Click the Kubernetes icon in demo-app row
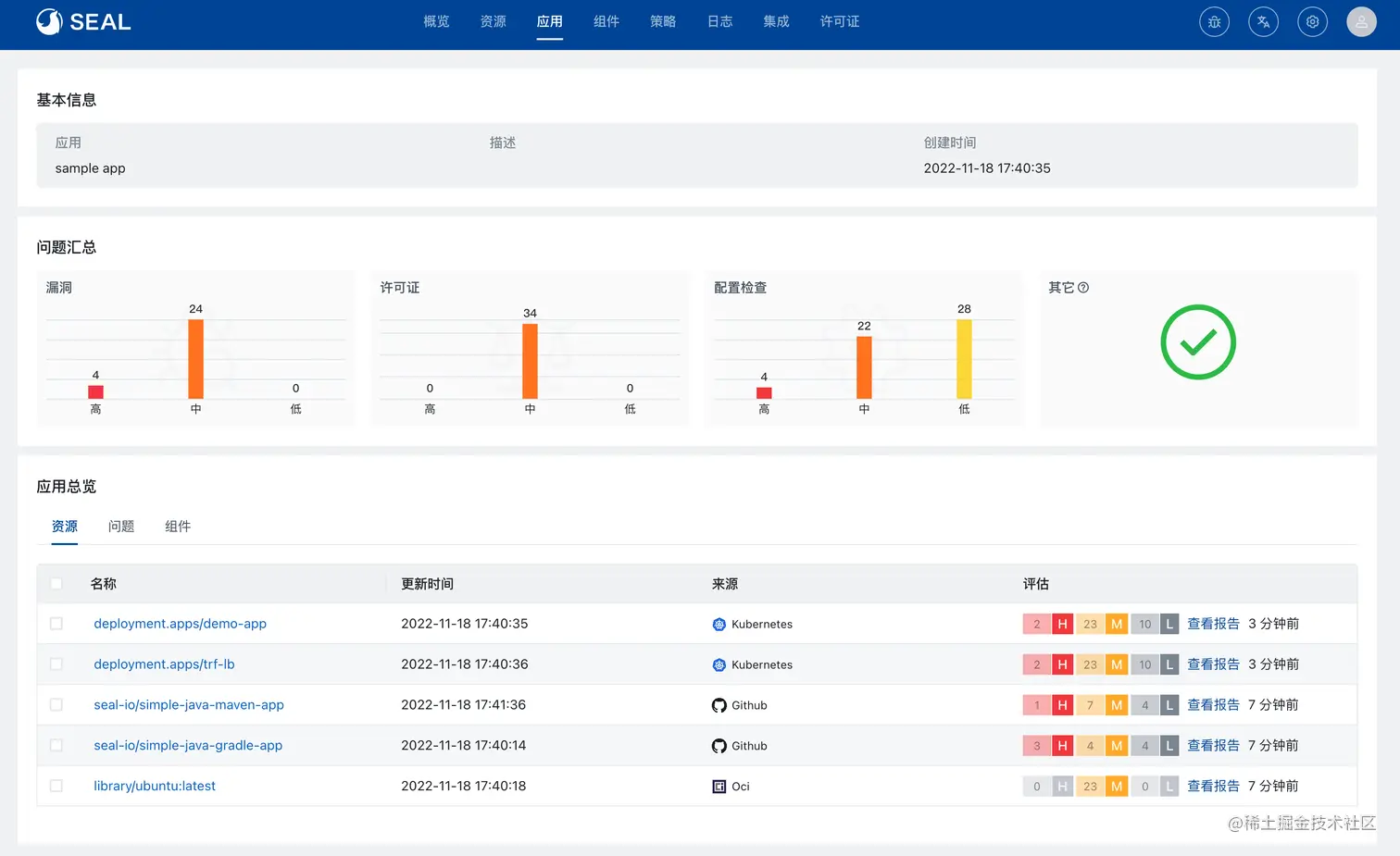The width and height of the screenshot is (1400, 856). (719, 625)
